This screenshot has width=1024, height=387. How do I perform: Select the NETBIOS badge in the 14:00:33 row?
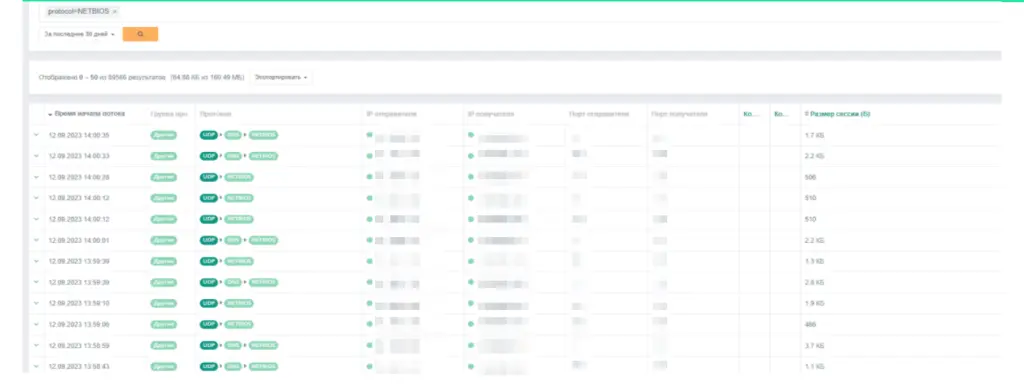pyautogui.click(x=263, y=156)
